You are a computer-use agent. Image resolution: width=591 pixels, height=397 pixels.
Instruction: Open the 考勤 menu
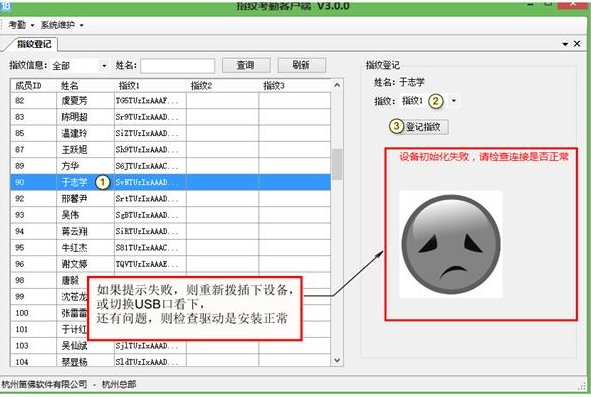click(x=21, y=25)
